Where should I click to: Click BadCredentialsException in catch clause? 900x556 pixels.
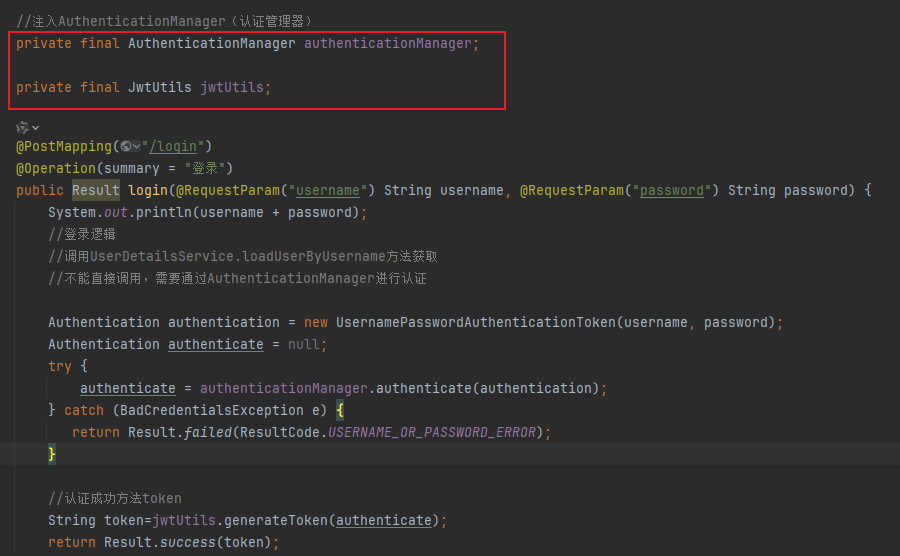tap(212, 410)
